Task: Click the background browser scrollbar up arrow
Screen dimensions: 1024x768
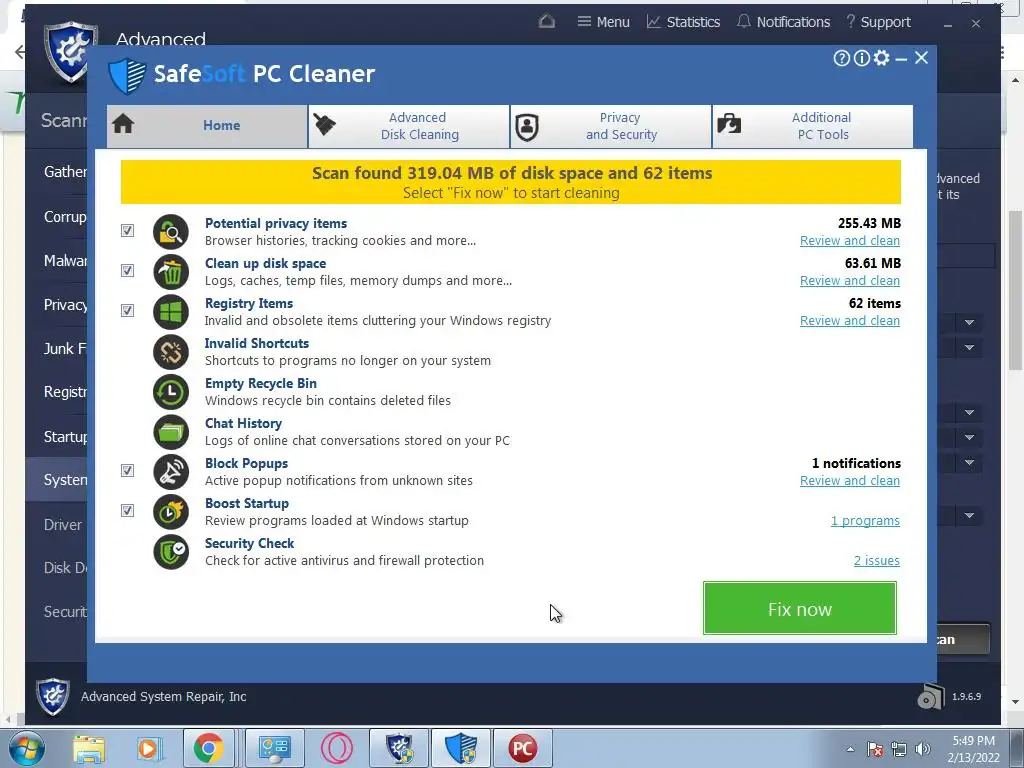Action: tap(1016, 80)
